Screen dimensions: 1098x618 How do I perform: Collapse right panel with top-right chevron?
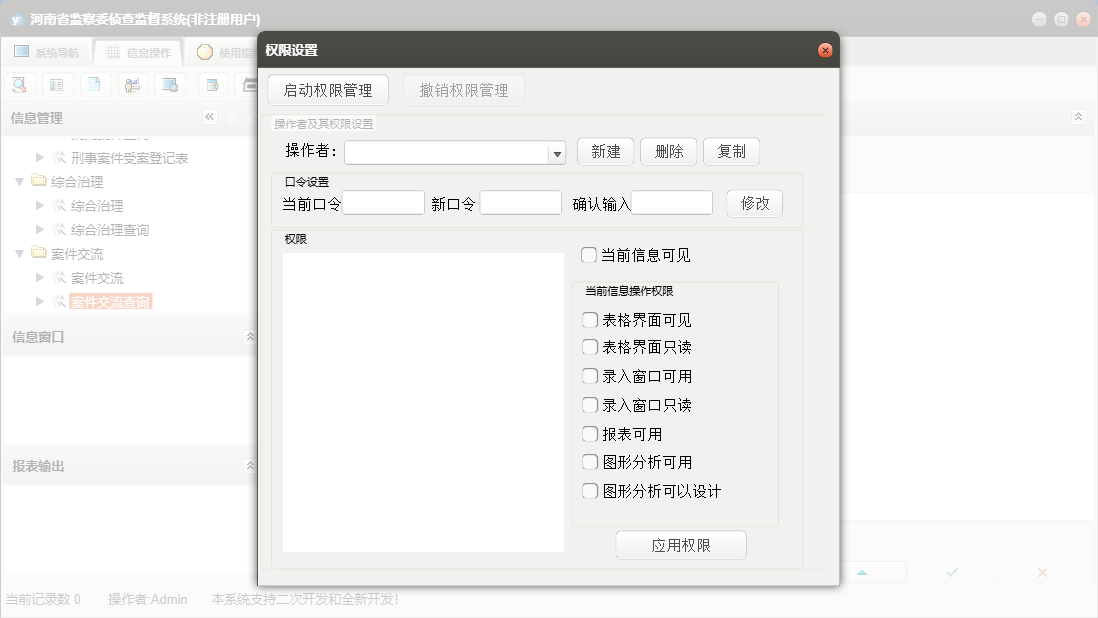[1078, 117]
